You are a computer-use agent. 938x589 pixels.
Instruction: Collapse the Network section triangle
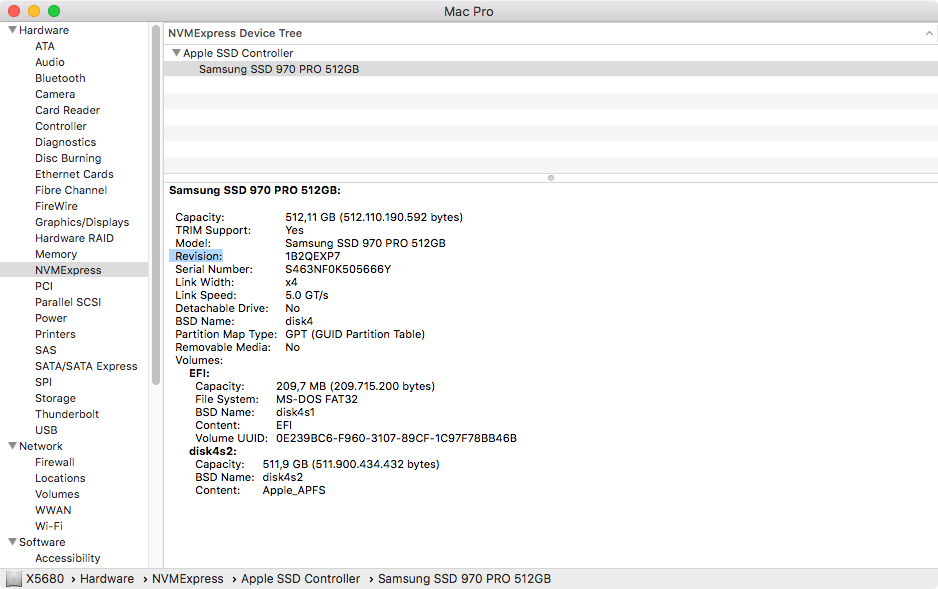[x=12, y=446]
